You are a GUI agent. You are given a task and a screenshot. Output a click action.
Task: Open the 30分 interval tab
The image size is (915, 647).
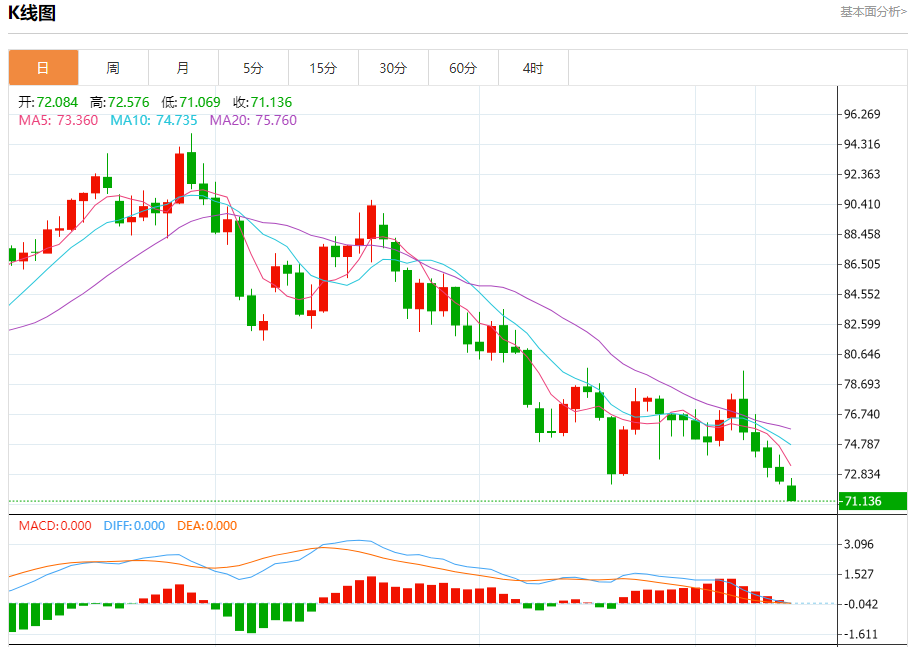click(393, 68)
